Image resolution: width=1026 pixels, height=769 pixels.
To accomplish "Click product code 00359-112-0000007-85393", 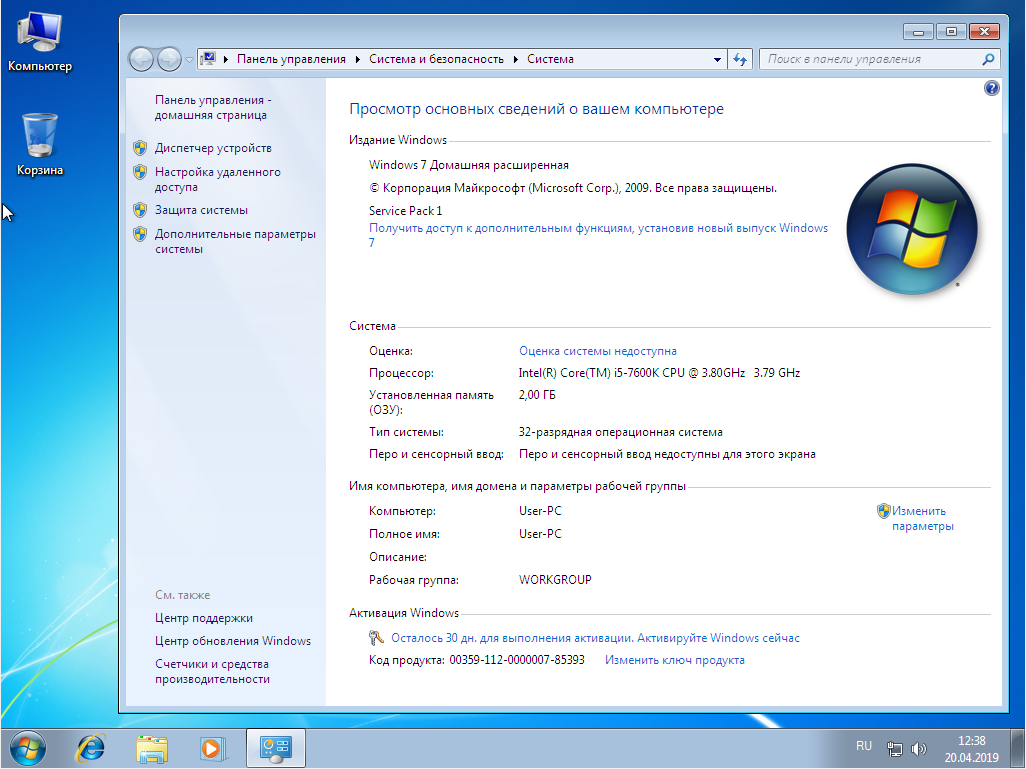I will (x=517, y=660).
